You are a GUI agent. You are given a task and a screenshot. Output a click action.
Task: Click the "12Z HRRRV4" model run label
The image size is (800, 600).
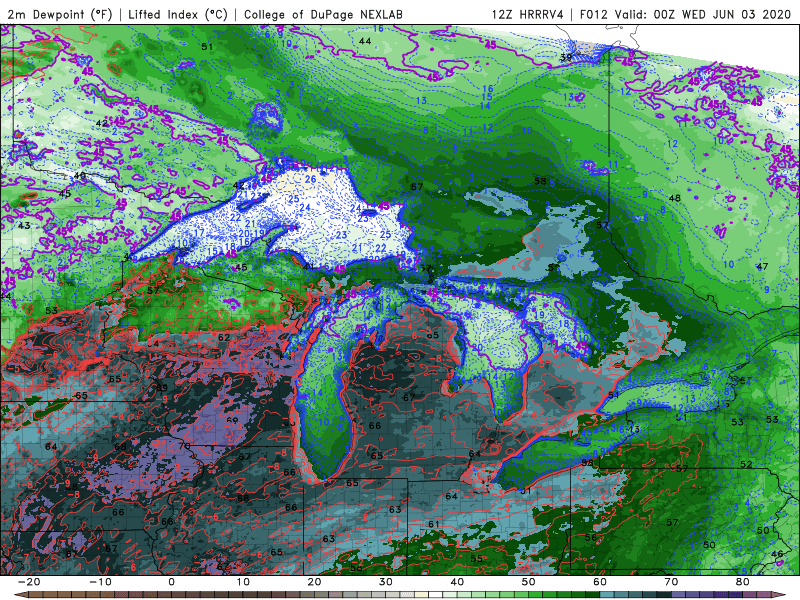(528, 14)
